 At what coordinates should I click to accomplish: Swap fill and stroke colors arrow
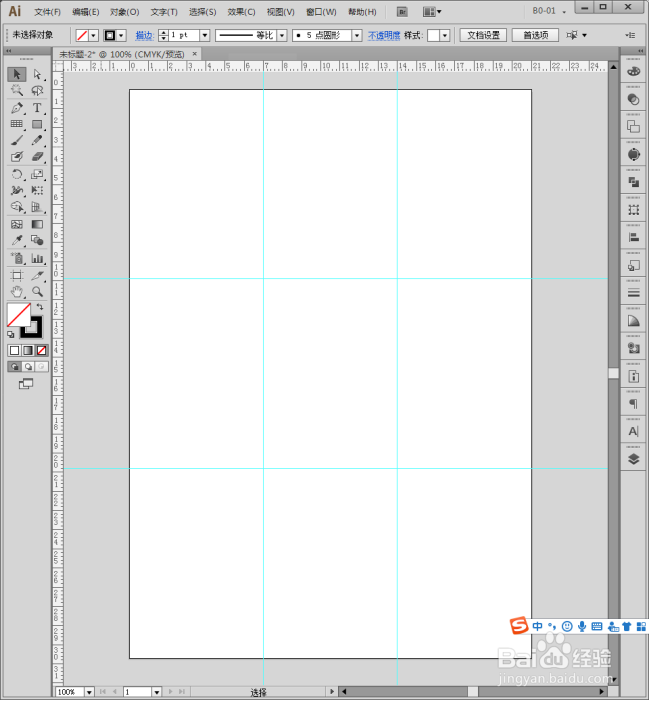pos(40,307)
